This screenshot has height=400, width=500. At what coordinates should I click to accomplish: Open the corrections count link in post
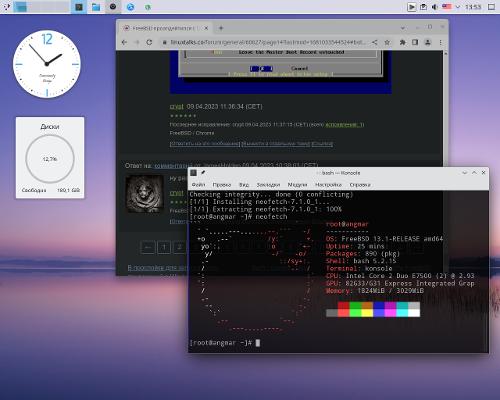point(345,124)
